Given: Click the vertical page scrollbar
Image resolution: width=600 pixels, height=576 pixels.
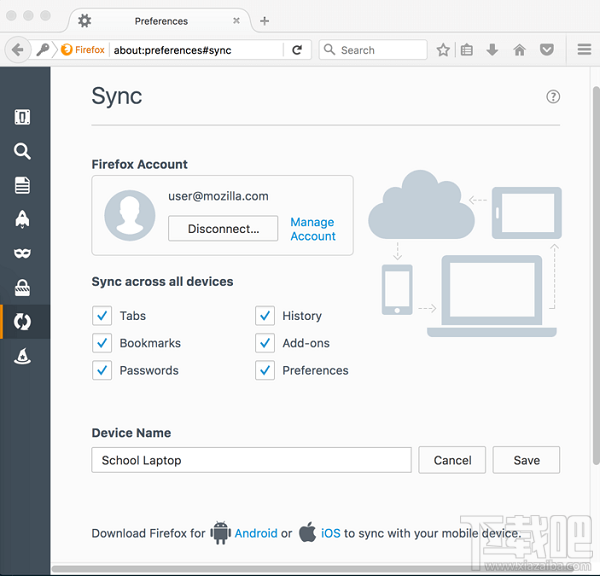Looking at the screenshot, I should (596, 276).
